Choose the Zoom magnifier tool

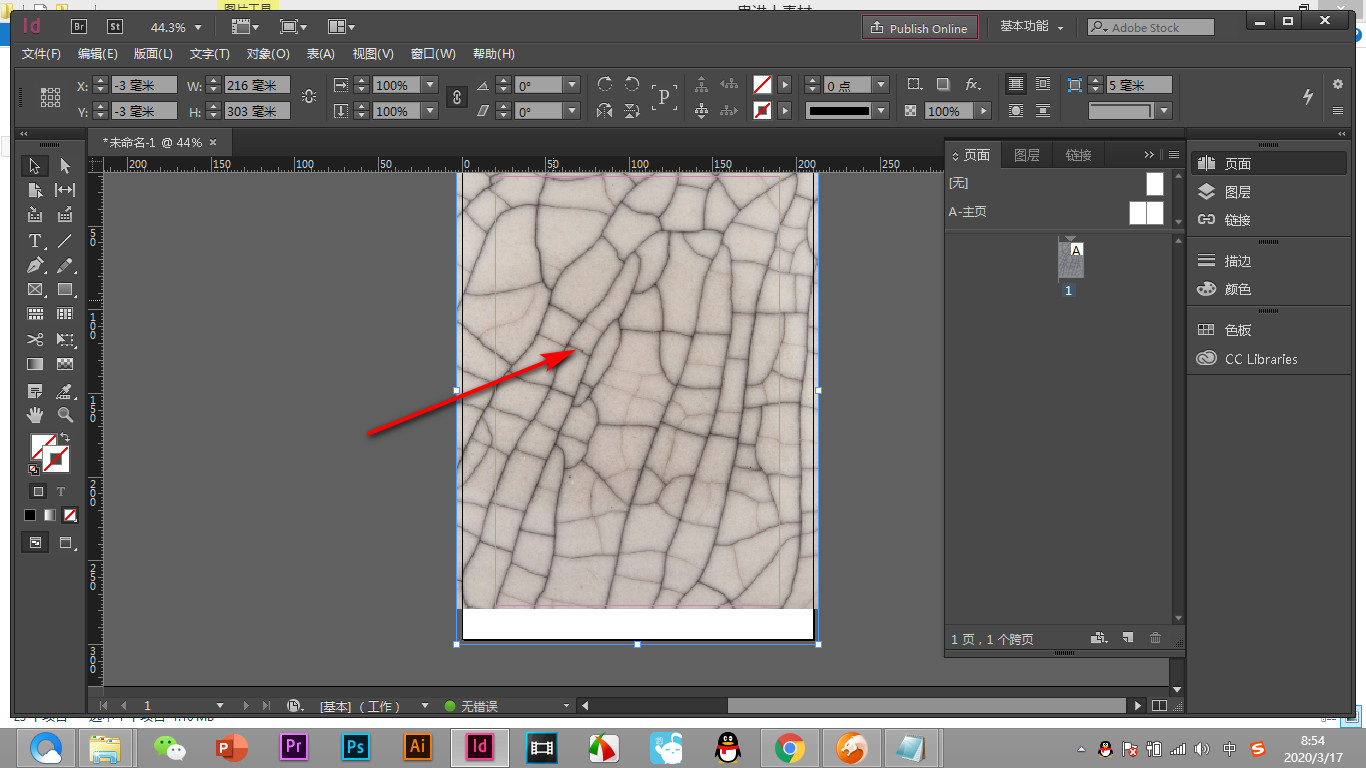[65, 414]
